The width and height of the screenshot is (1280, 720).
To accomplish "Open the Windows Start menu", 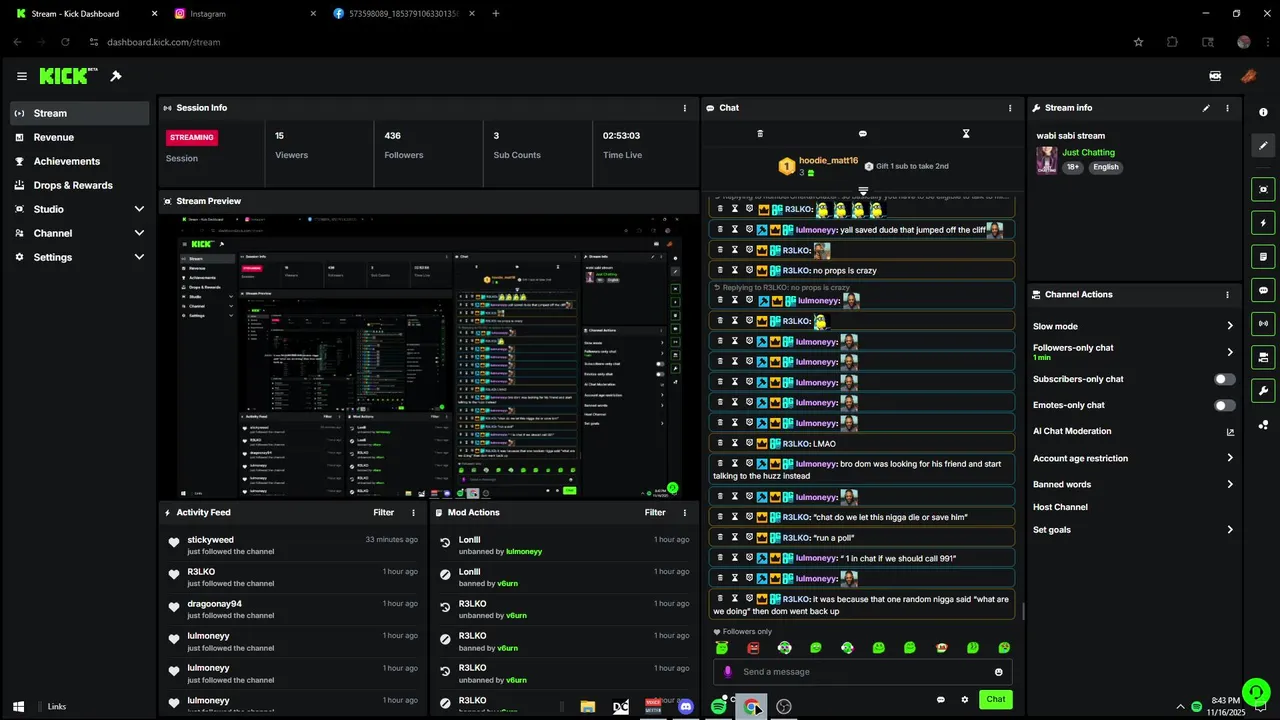I will 18,707.
